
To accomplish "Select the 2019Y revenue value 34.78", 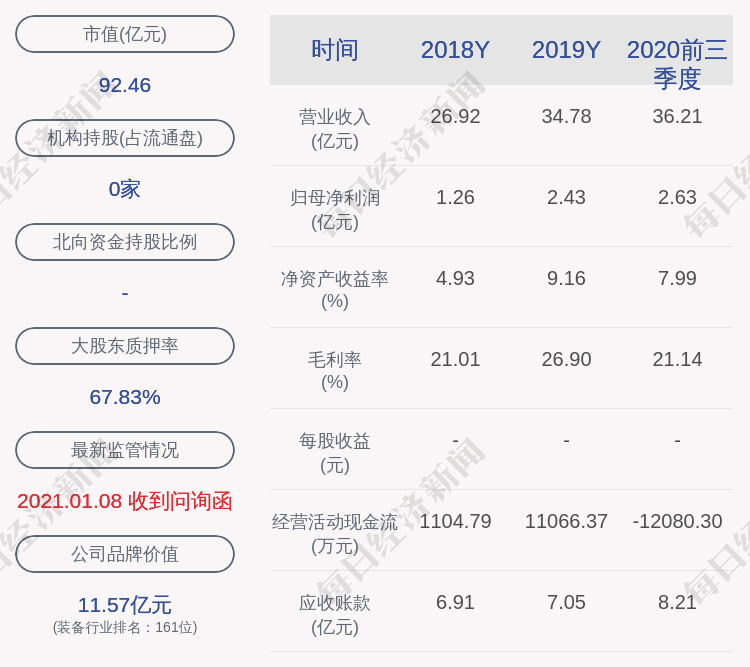I will pos(566,116).
